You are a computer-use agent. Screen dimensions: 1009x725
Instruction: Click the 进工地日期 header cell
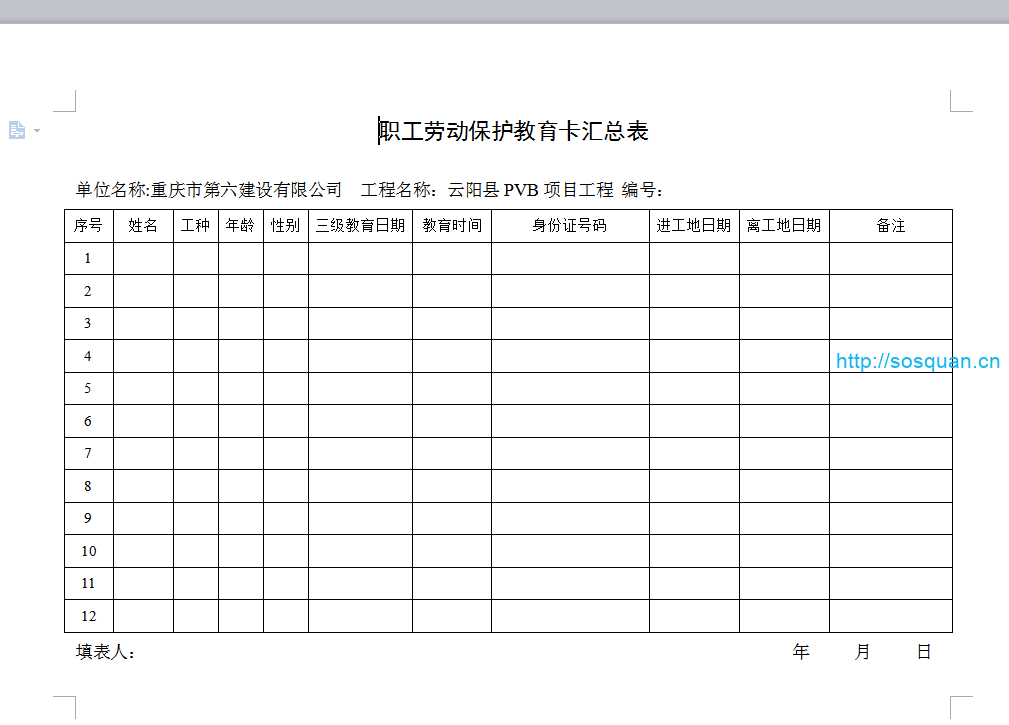click(693, 226)
